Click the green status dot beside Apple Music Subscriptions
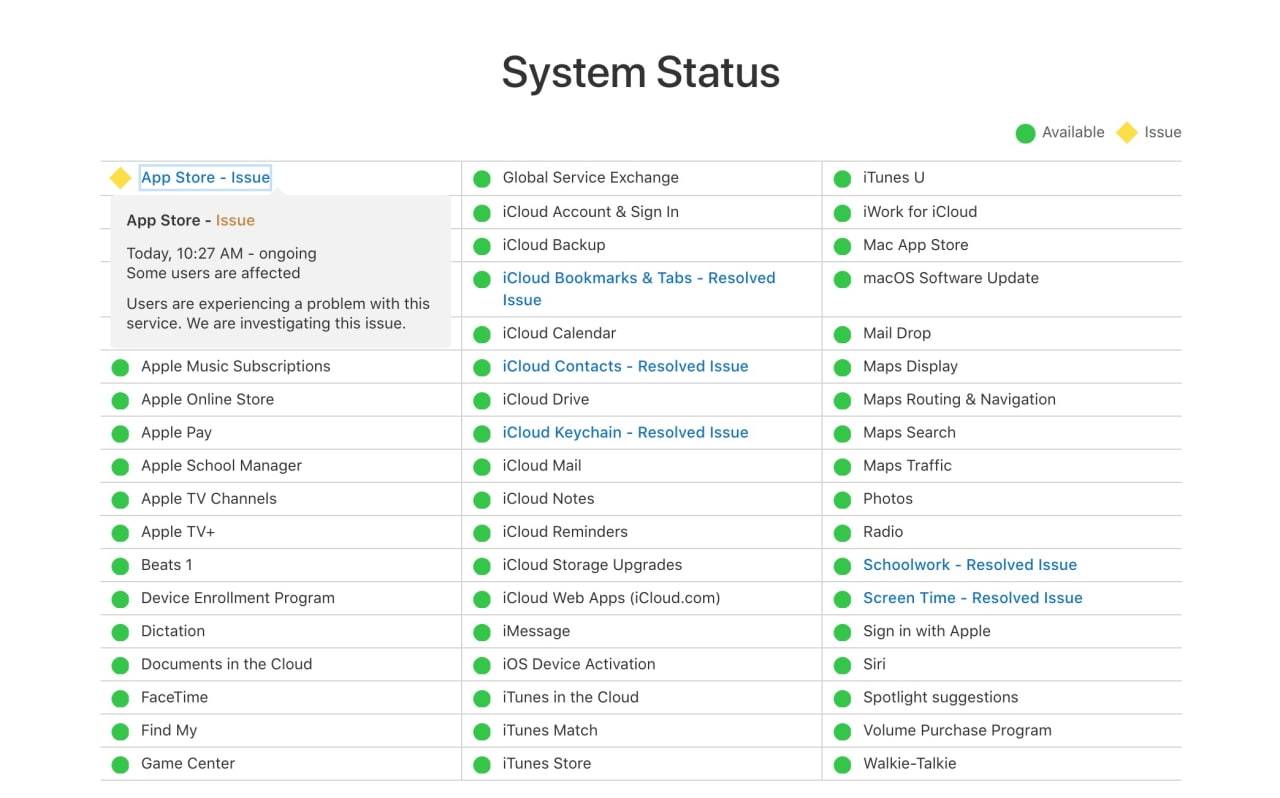Image resolution: width=1280 pixels, height=798 pixels. [x=120, y=368]
